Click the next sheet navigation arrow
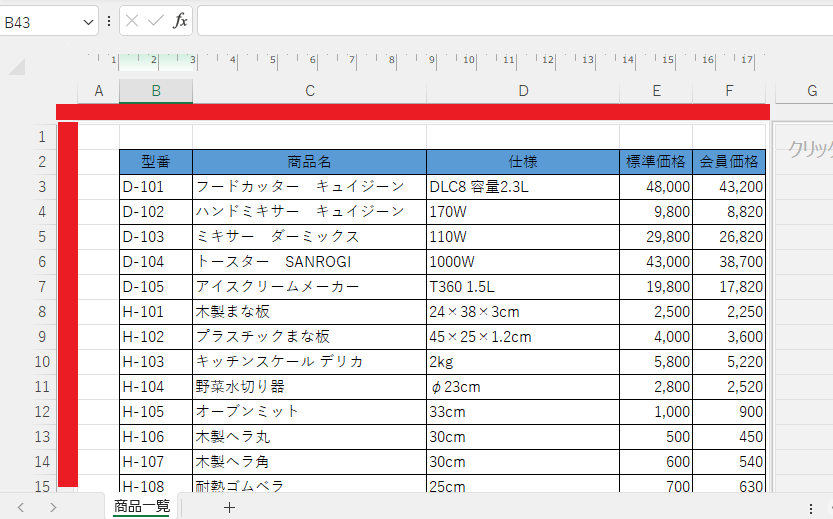The image size is (833, 519). pyautogui.click(x=53, y=507)
